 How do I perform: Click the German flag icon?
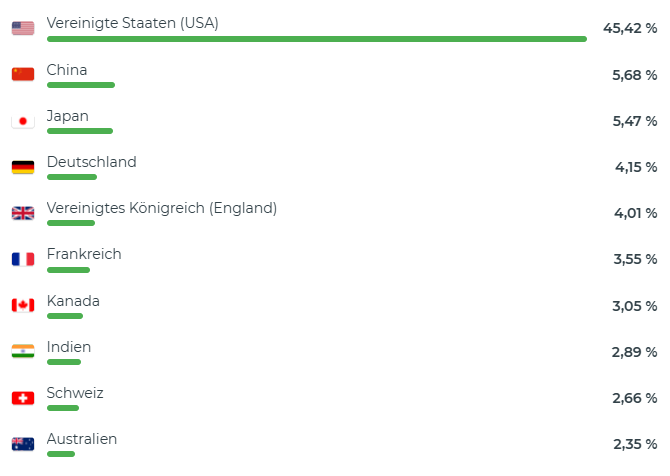[x=23, y=167]
